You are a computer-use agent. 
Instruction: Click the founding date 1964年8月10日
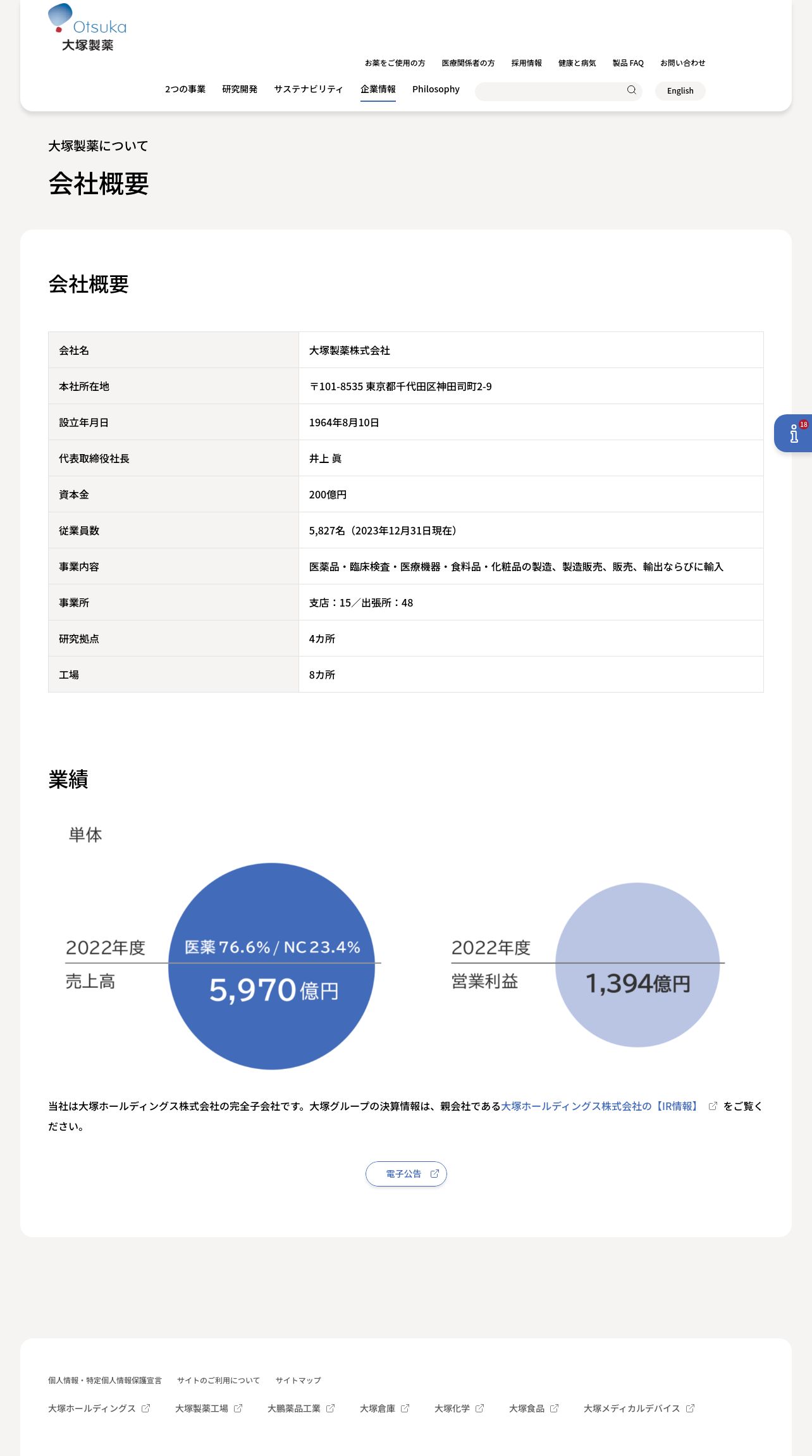coord(344,423)
